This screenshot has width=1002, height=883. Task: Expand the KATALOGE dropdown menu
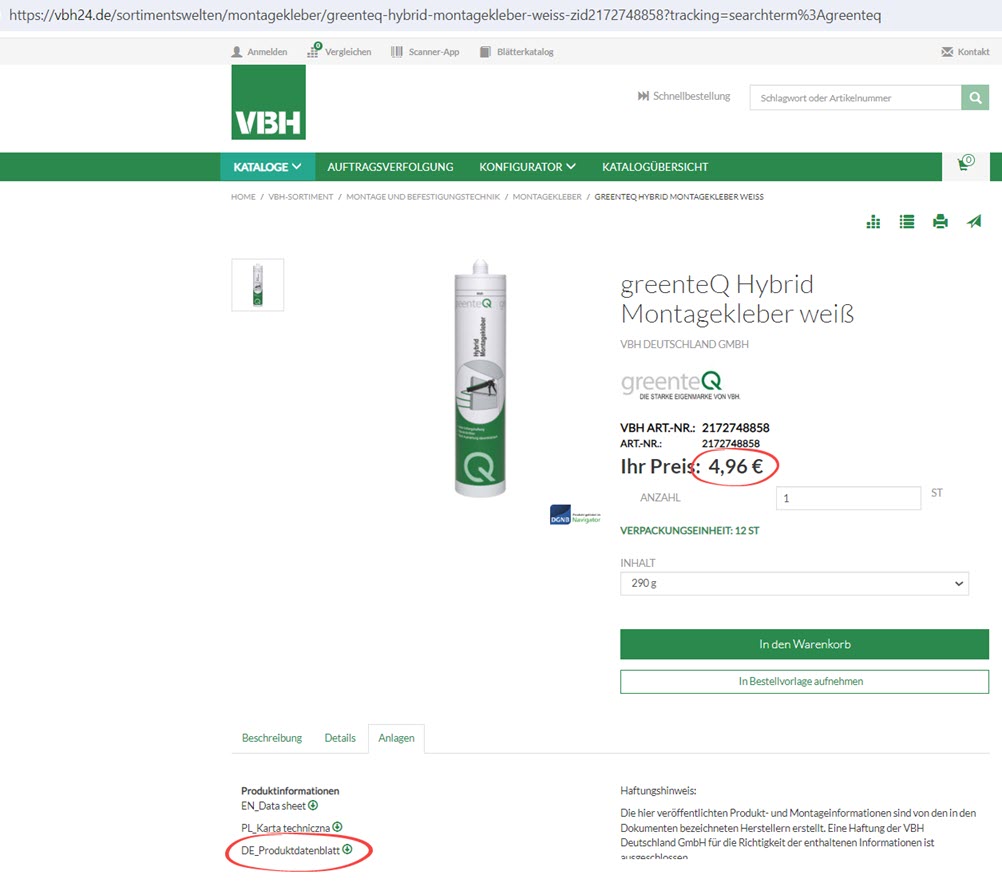coord(267,167)
